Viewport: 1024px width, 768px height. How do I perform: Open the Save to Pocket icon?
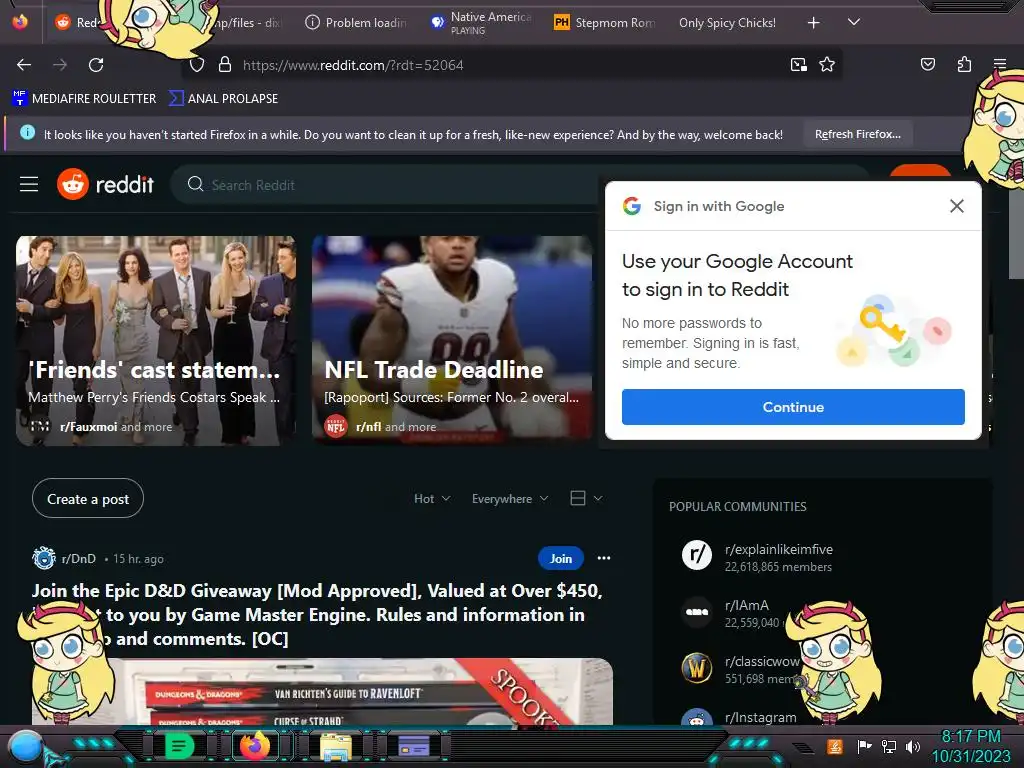[927, 64]
